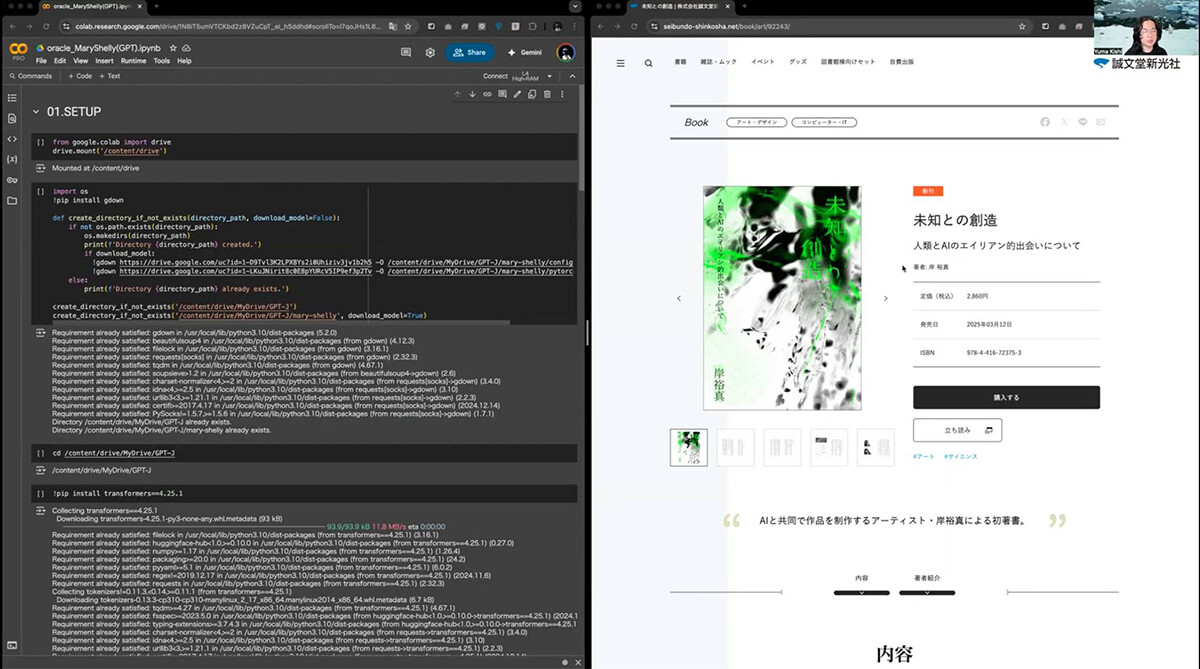This screenshot has height=669, width=1200.
Task: Share the book on X
Action: [x=1064, y=122]
